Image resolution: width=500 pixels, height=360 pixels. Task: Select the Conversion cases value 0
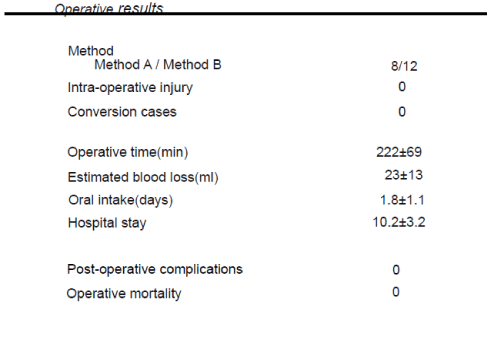point(402,112)
